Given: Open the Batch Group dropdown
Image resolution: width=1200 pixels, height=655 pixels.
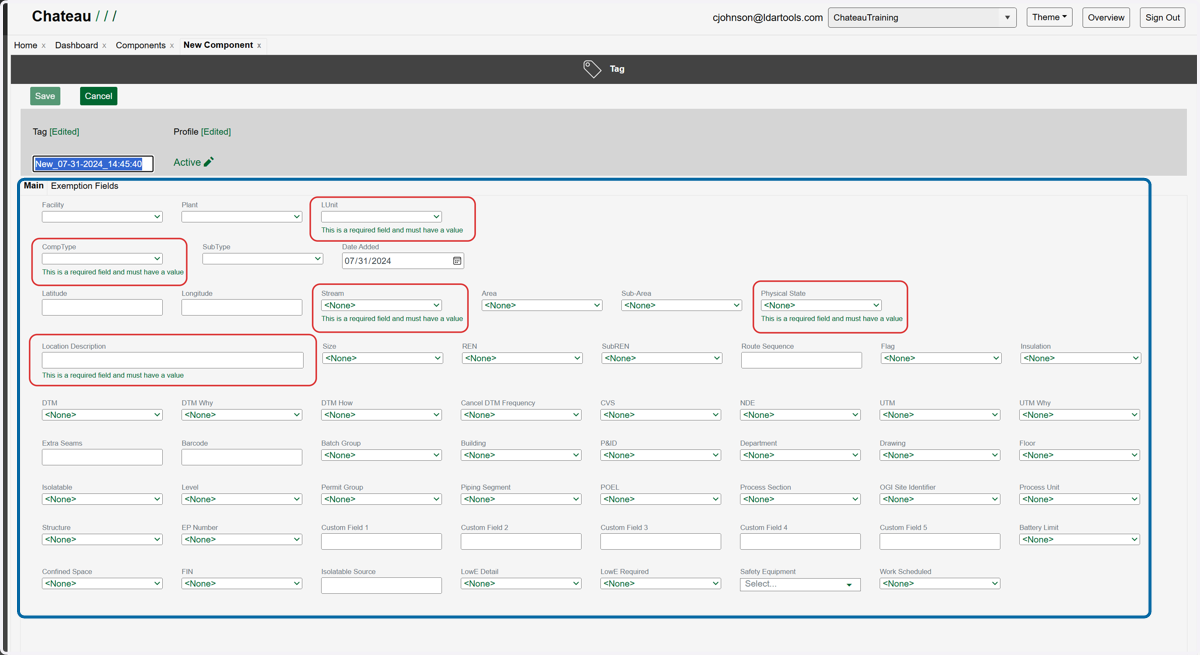Looking at the screenshot, I should [x=381, y=455].
